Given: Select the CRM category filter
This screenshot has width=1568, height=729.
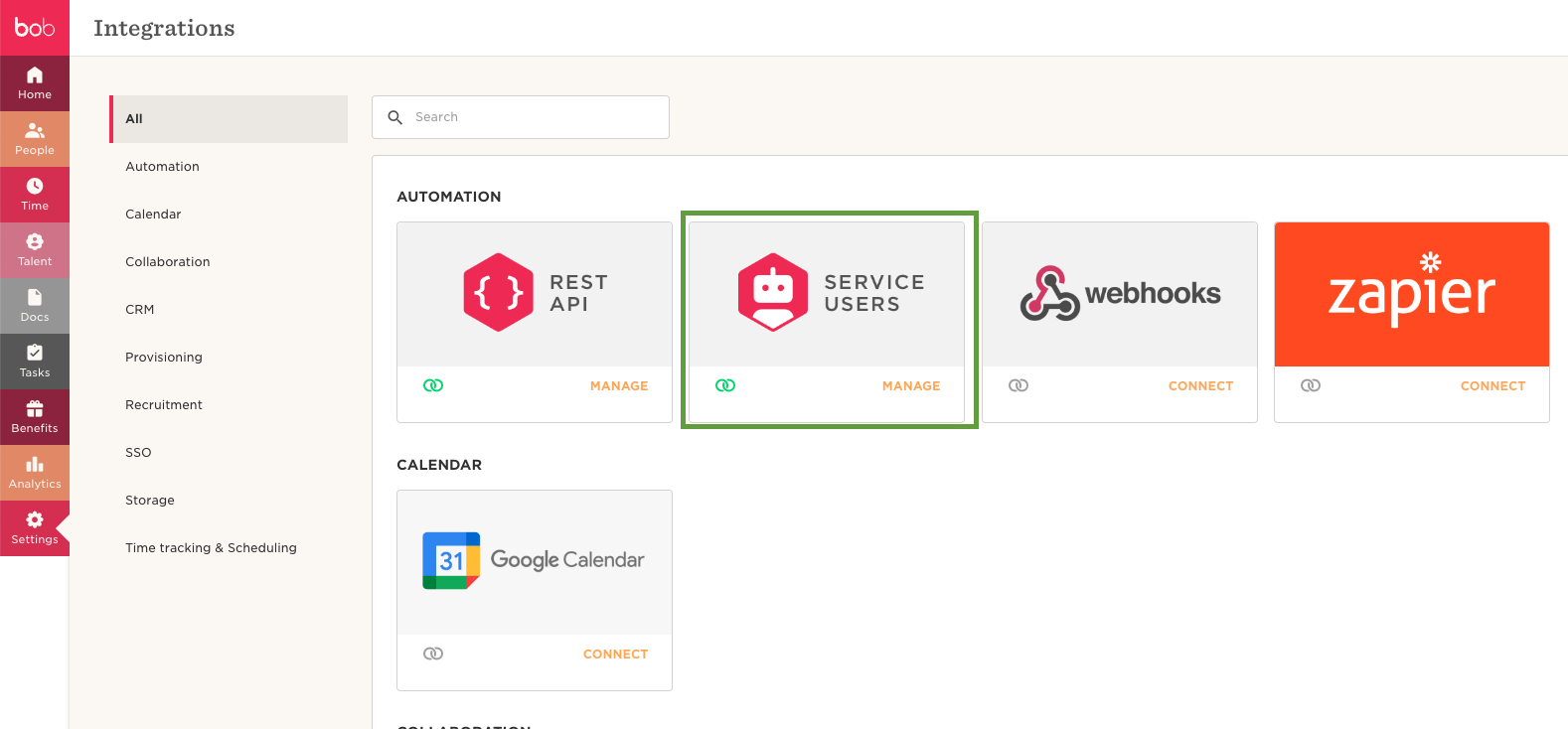Looking at the screenshot, I should (x=229, y=310).
